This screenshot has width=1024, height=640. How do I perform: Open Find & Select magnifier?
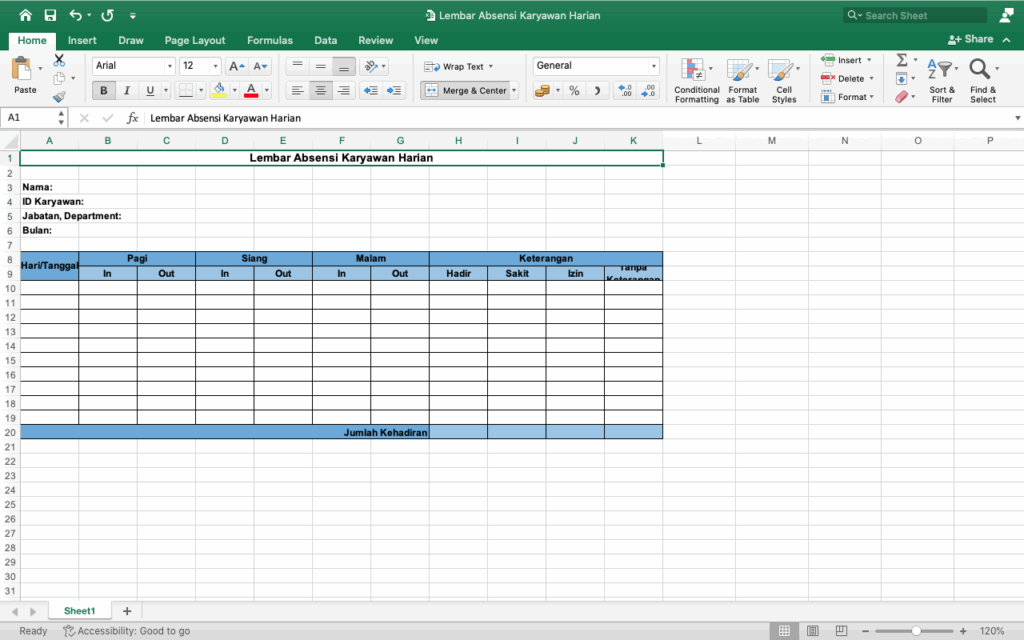point(982,80)
